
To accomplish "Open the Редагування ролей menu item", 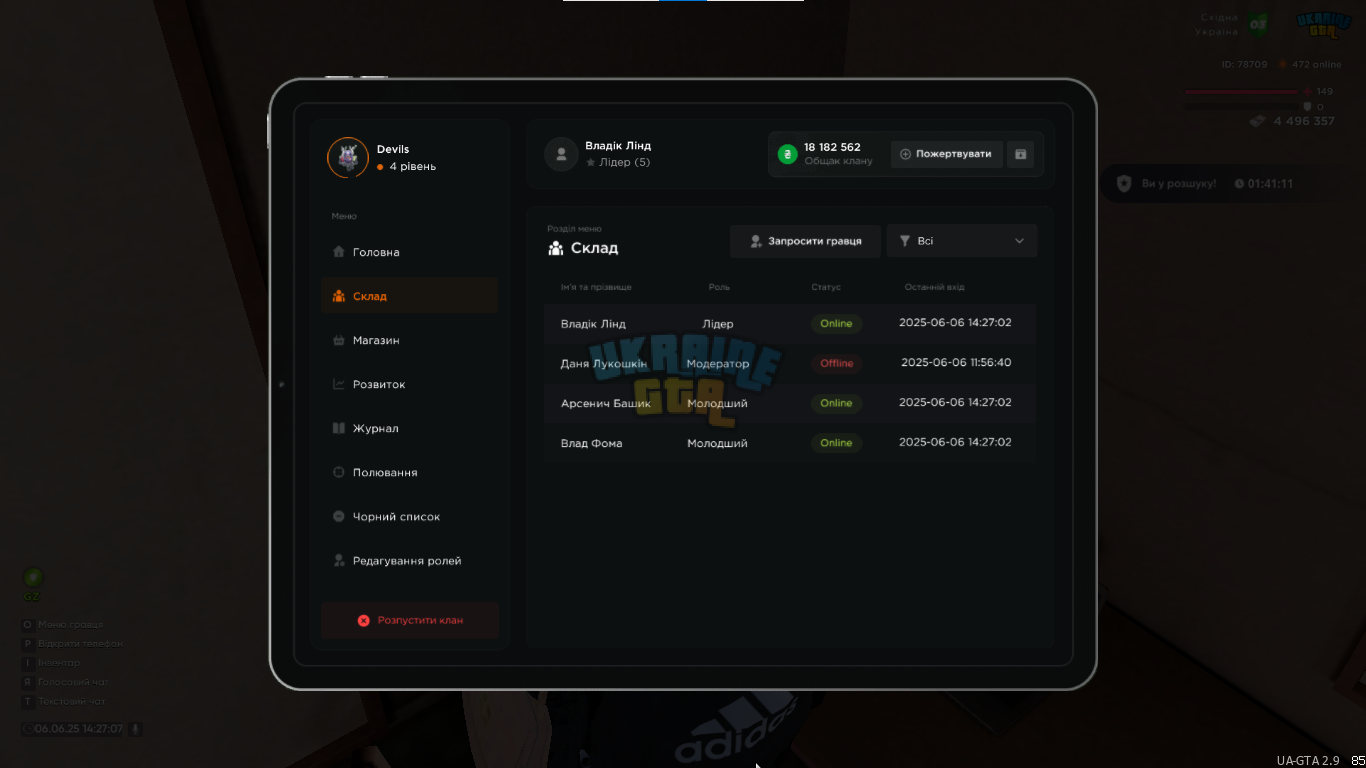I will [x=409, y=561].
